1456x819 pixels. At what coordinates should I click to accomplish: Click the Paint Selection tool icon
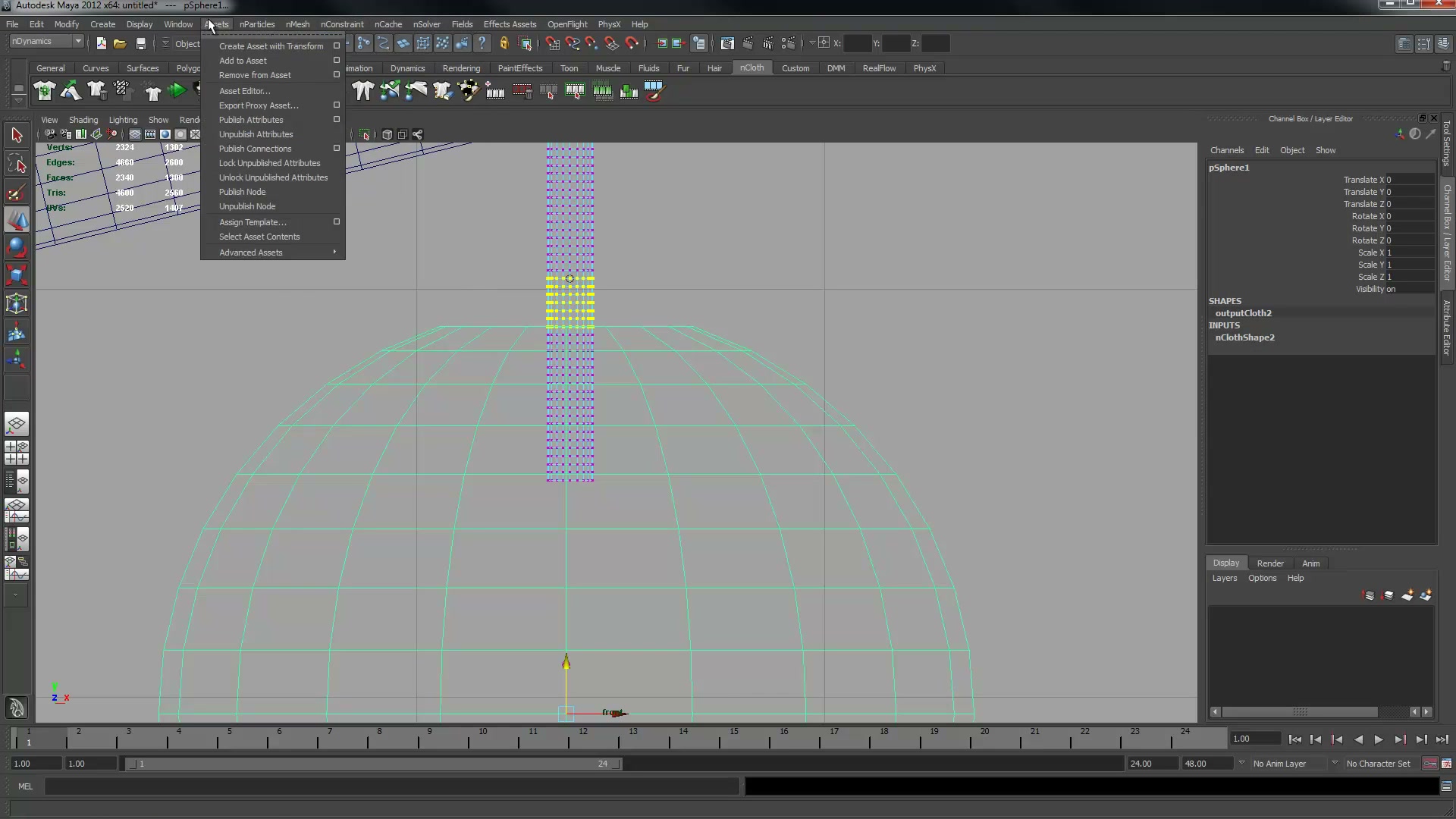17,193
